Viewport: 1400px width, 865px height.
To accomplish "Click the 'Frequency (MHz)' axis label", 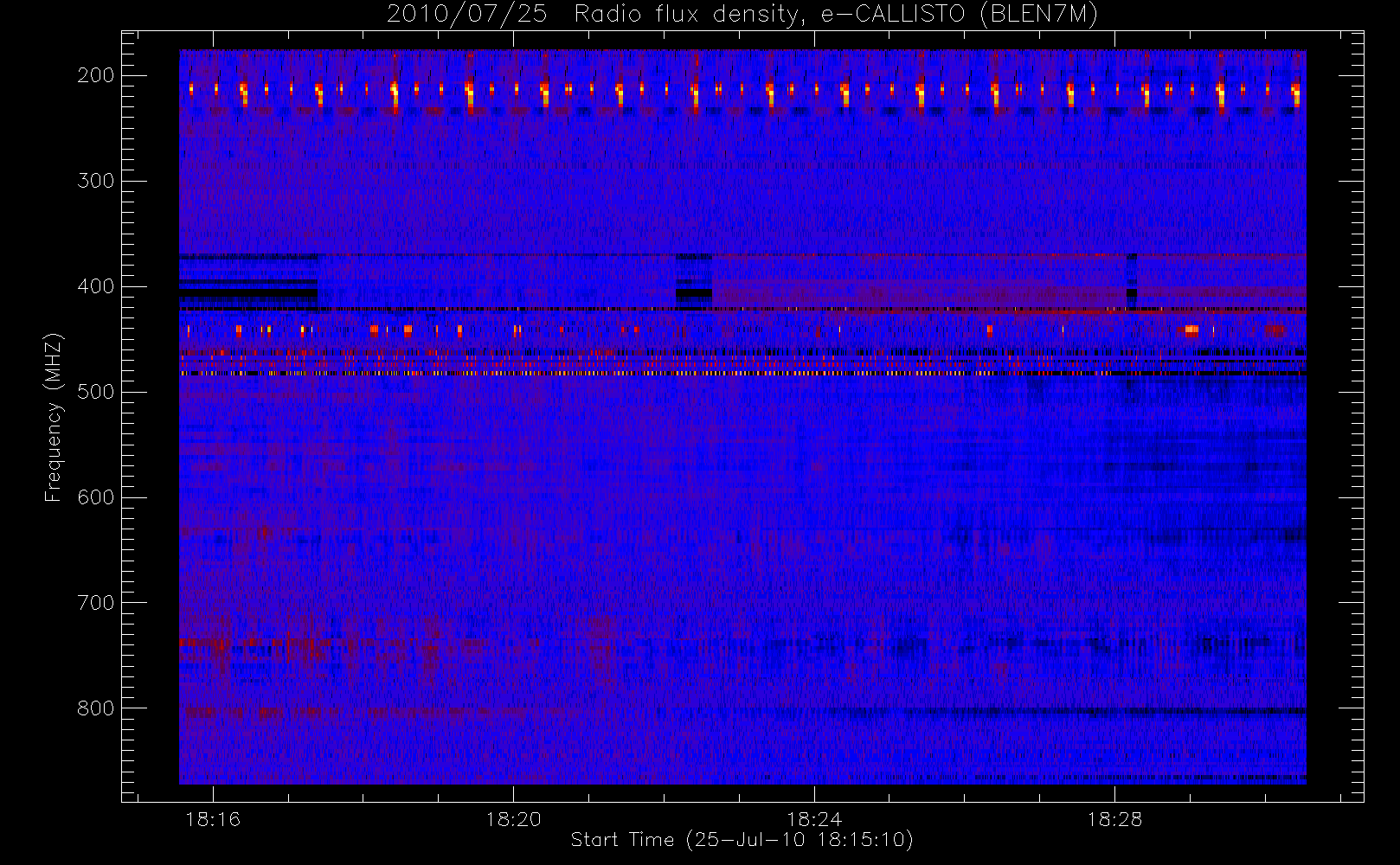I will pos(54,417).
